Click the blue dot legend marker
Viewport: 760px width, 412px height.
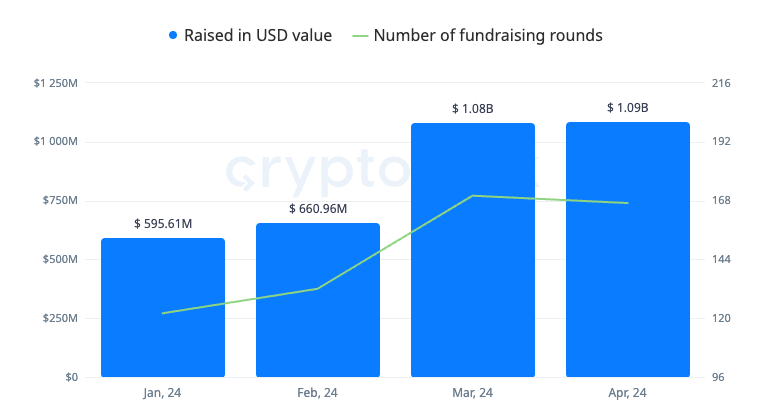click(x=174, y=36)
